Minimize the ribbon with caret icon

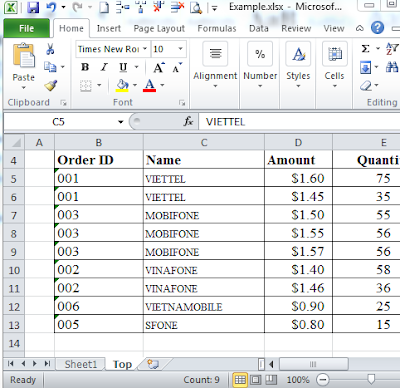point(360,28)
